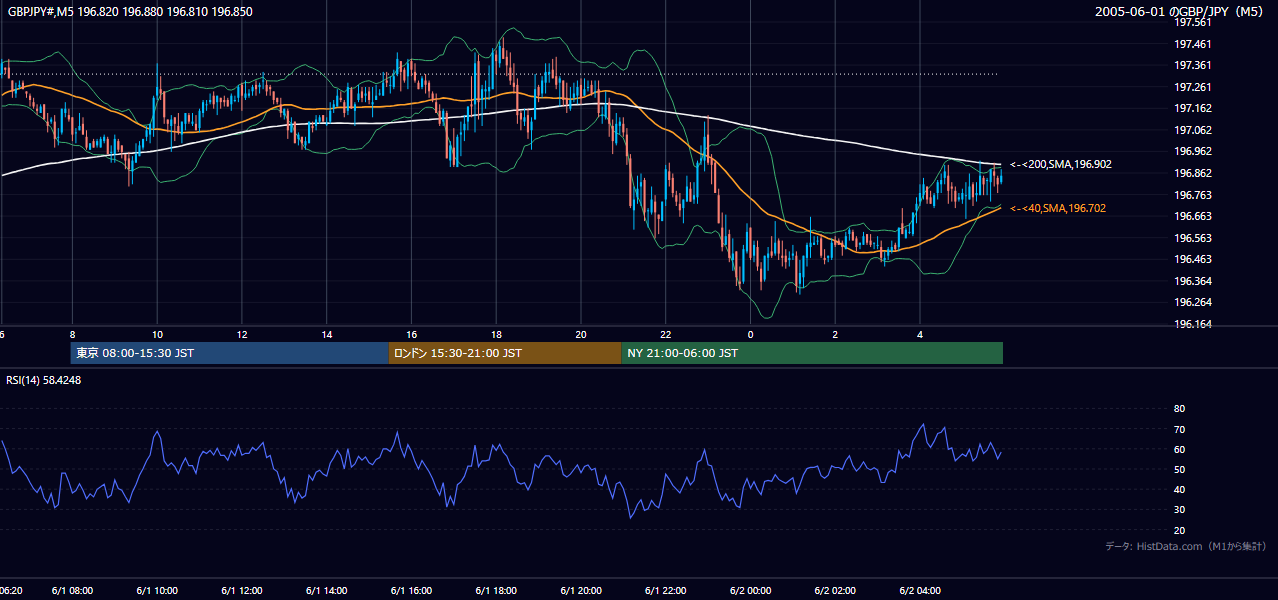Select the 197.361 price axis label
This screenshot has height=600, width=1278.
1192,65
